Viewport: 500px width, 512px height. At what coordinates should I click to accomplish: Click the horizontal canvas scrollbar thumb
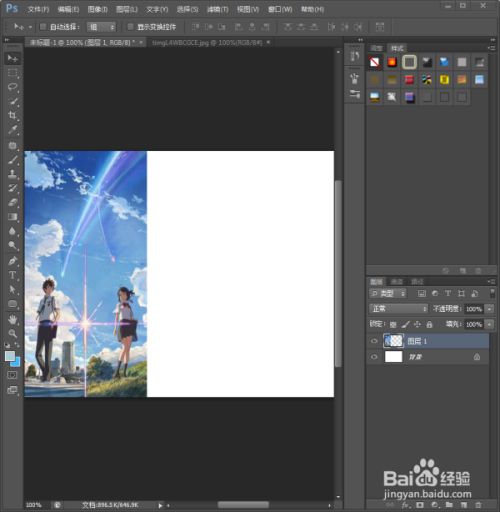tap(243, 505)
